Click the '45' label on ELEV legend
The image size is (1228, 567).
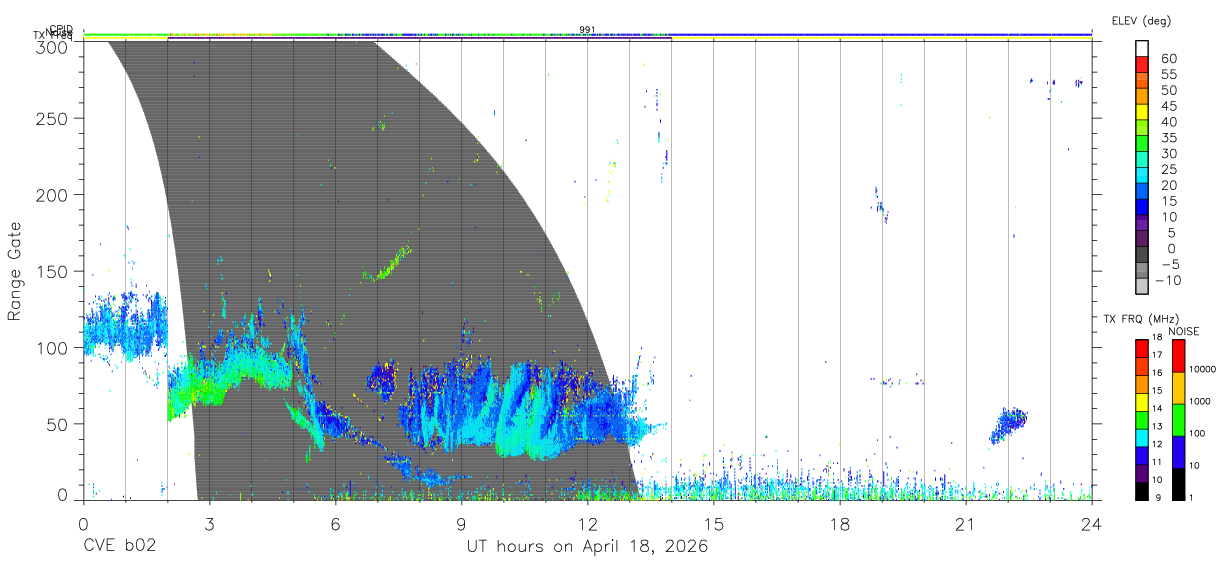coord(1167,105)
